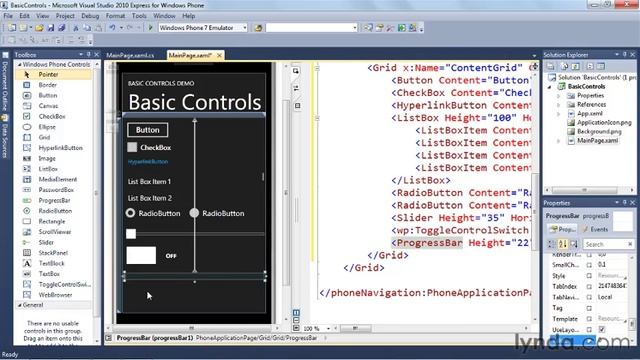Click the Button control in the designer
The height and width of the screenshot is (360, 640).
(147, 130)
